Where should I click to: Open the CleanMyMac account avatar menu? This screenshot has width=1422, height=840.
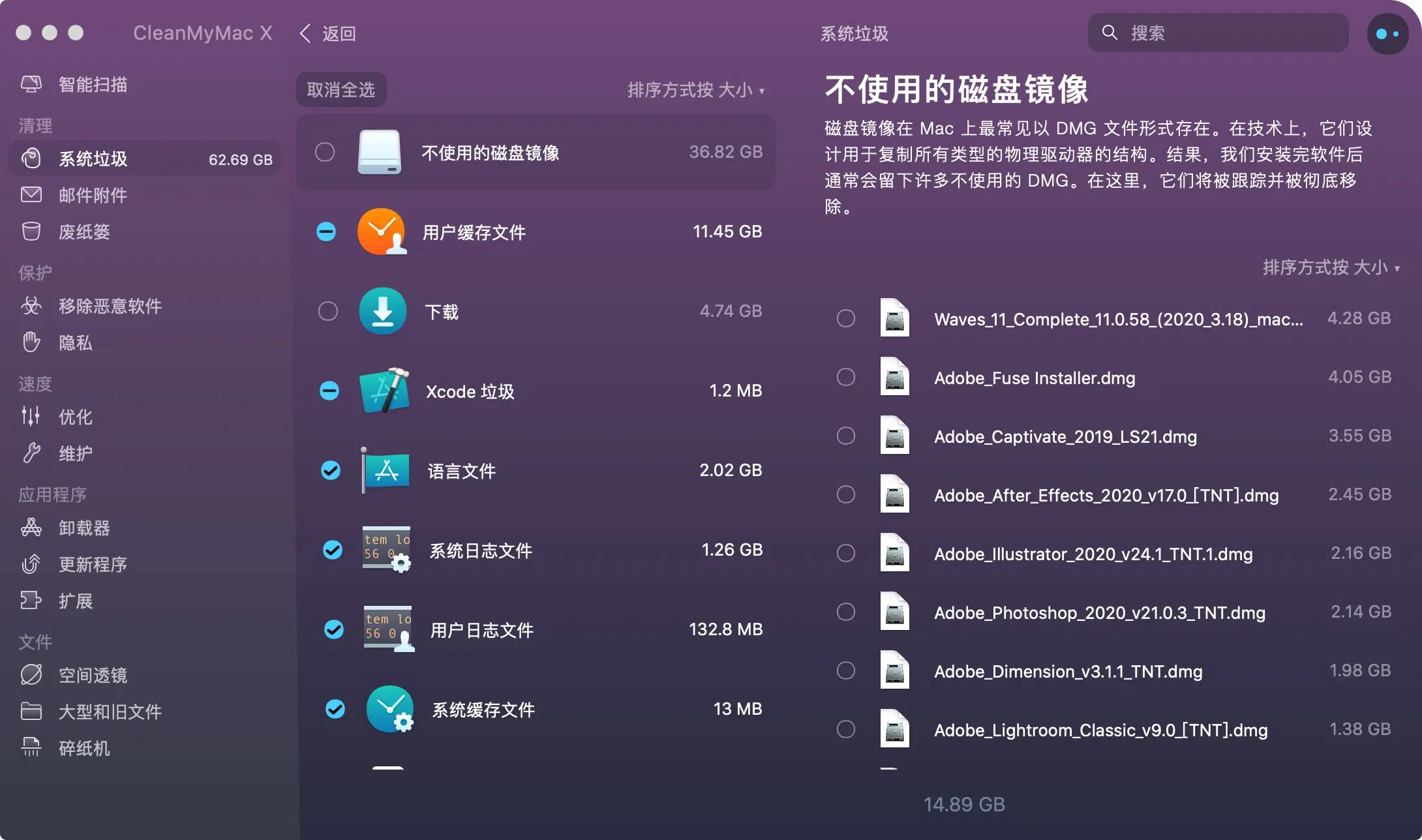pos(1387,33)
